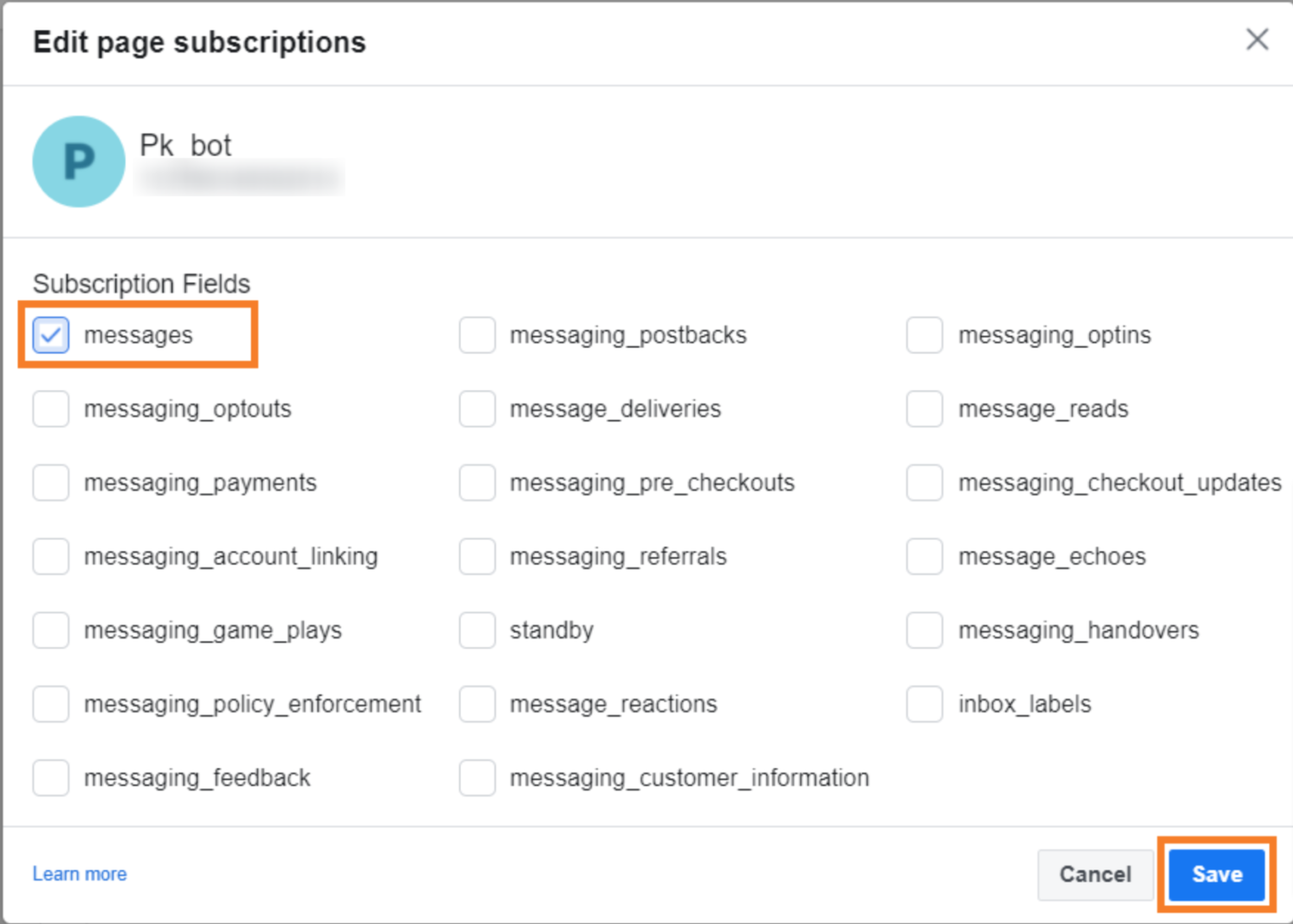The width and height of the screenshot is (1293, 924).
Task: Select the inbox_labels checkbox
Action: click(924, 704)
